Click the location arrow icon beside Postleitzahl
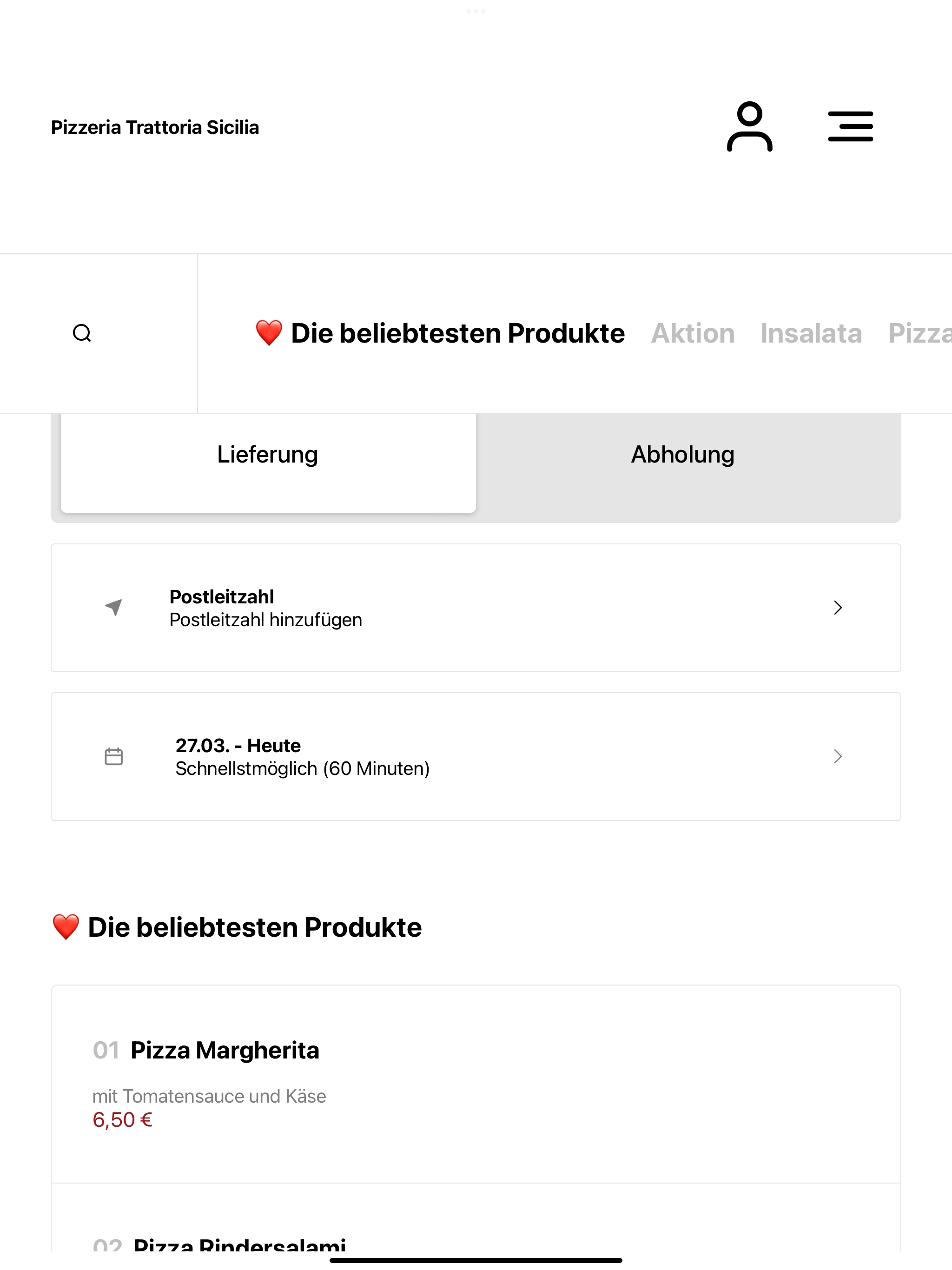This screenshot has width=952, height=1270. click(x=114, y=608)
